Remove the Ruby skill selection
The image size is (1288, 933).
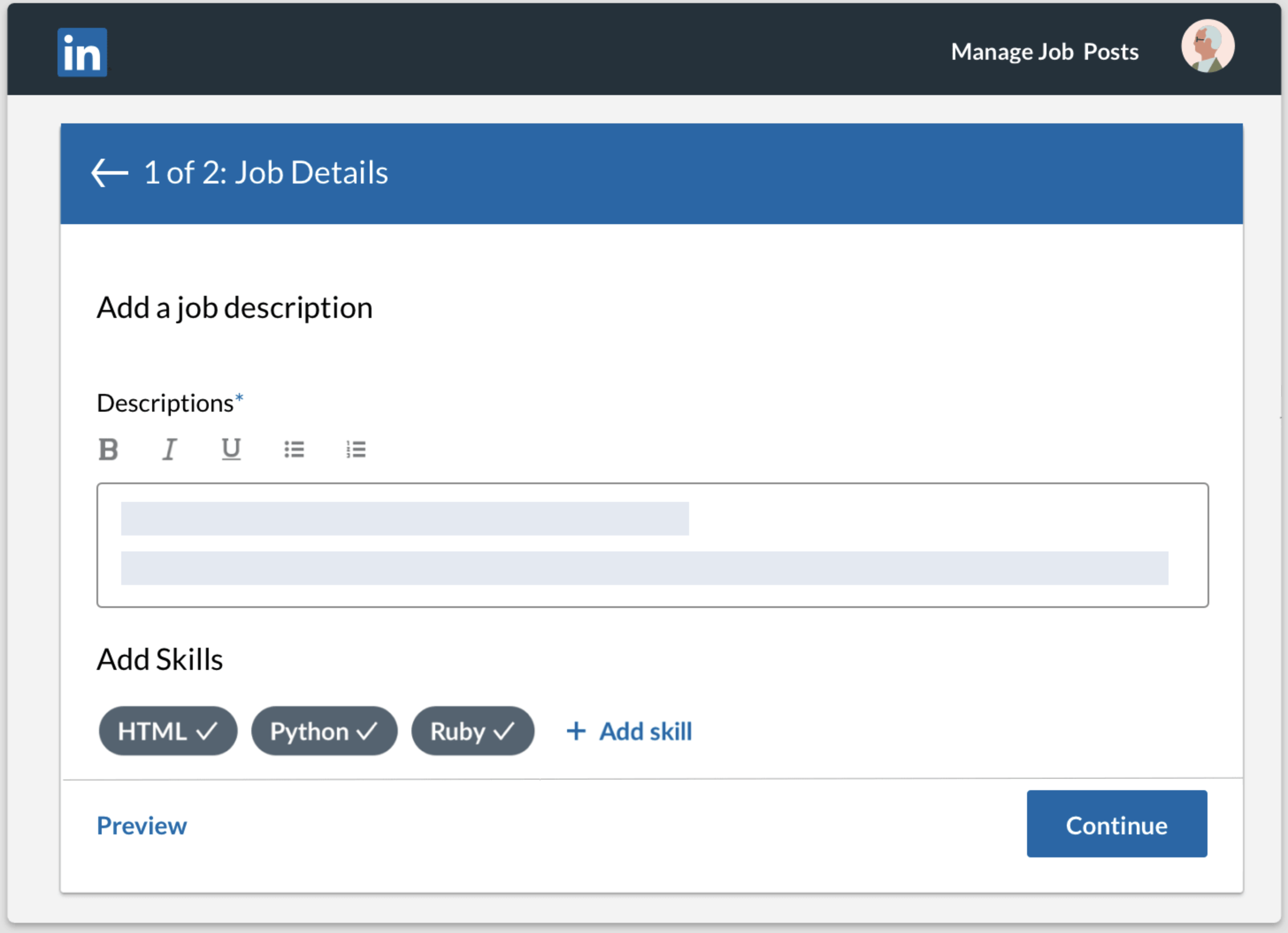[472, 731]
